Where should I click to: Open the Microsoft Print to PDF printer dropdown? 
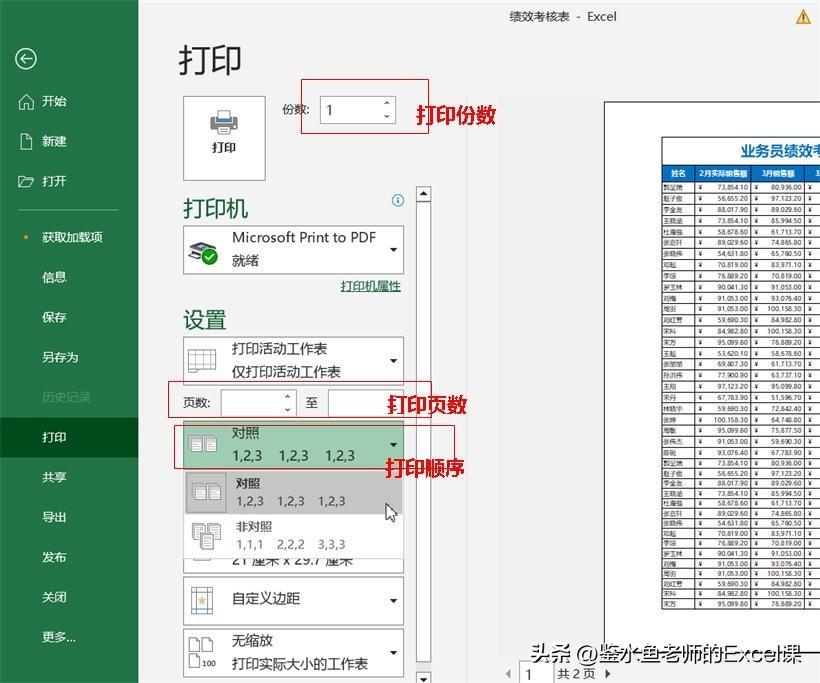[x=293, y=250]
